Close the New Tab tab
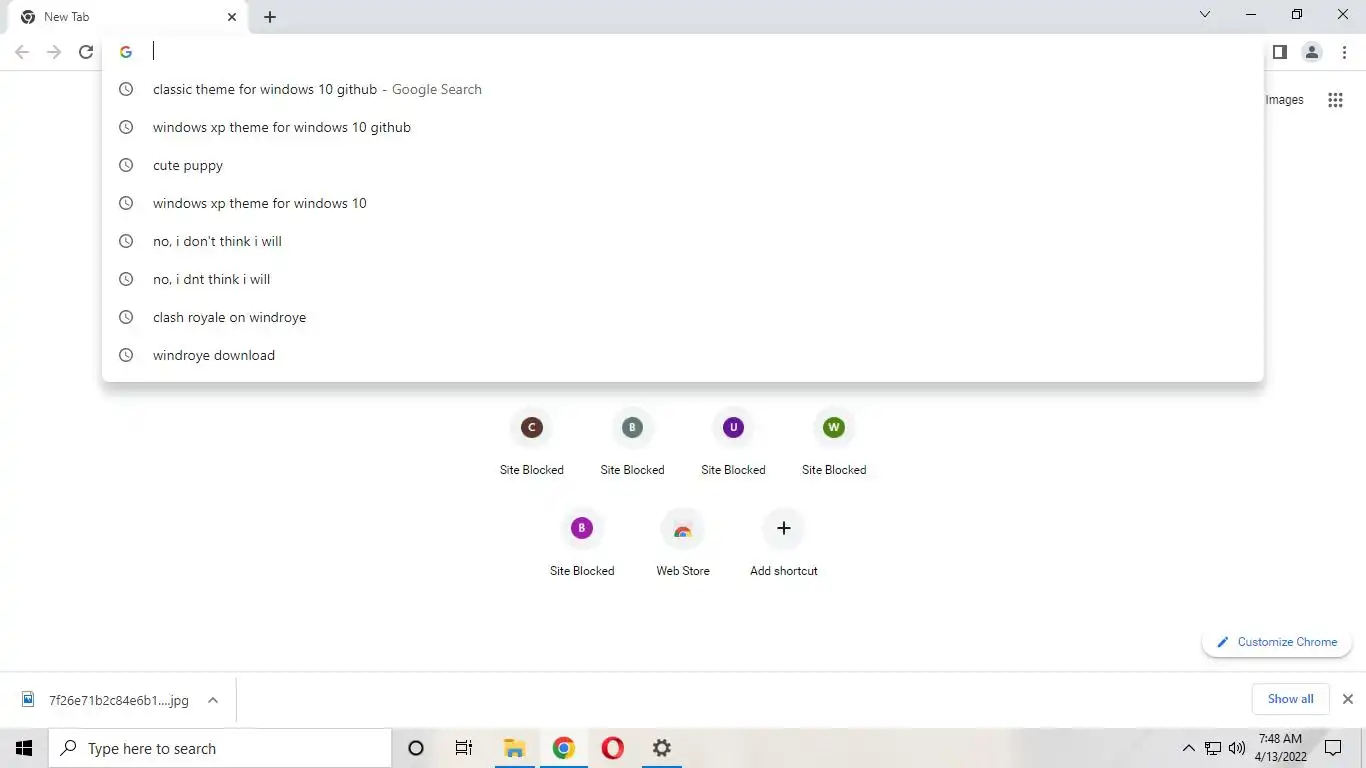Screen dimensions: 1366x768 click(x=232, y=17)
